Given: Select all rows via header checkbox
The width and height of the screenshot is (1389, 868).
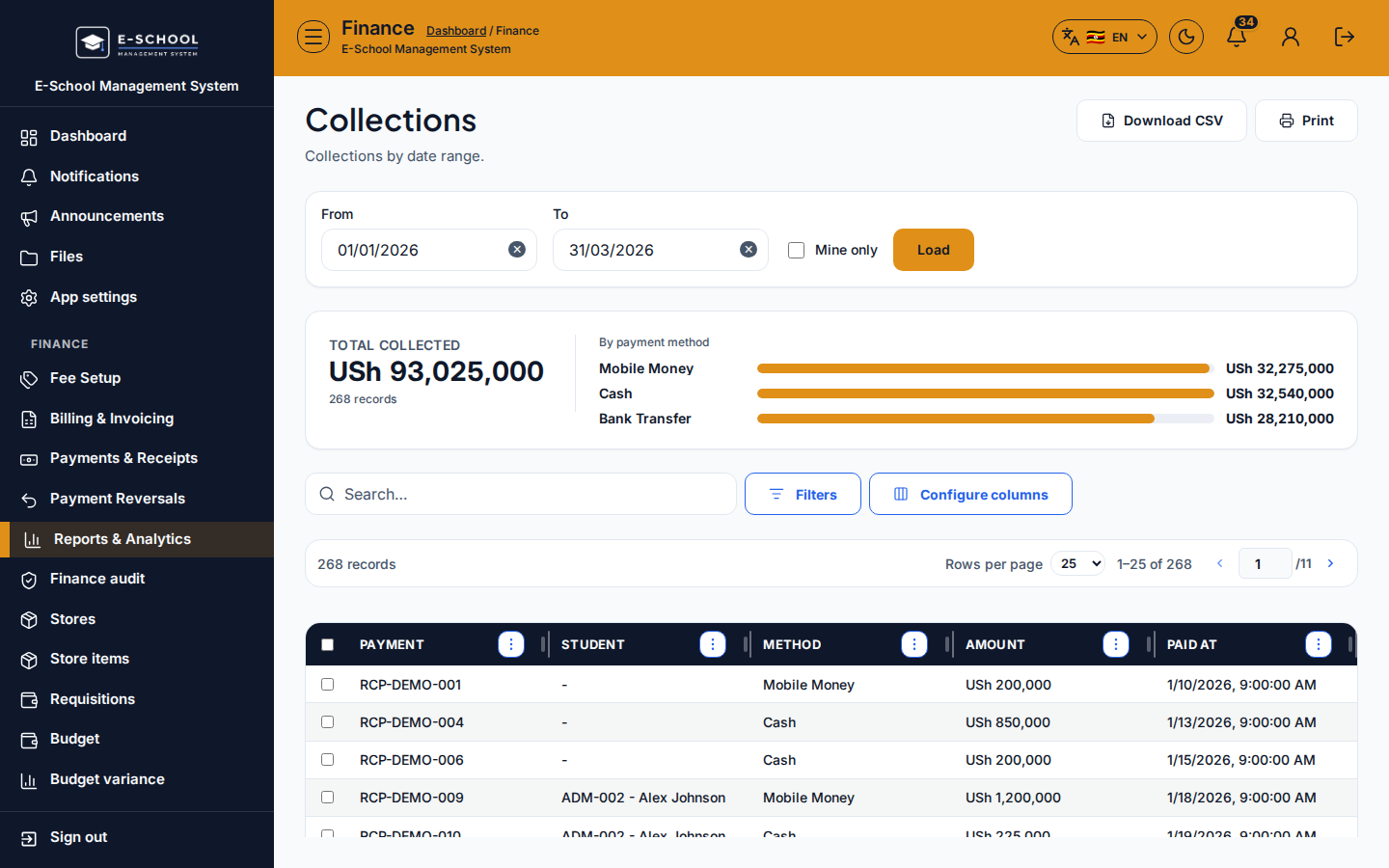Looking at the screenshot, I should (328, 644).
